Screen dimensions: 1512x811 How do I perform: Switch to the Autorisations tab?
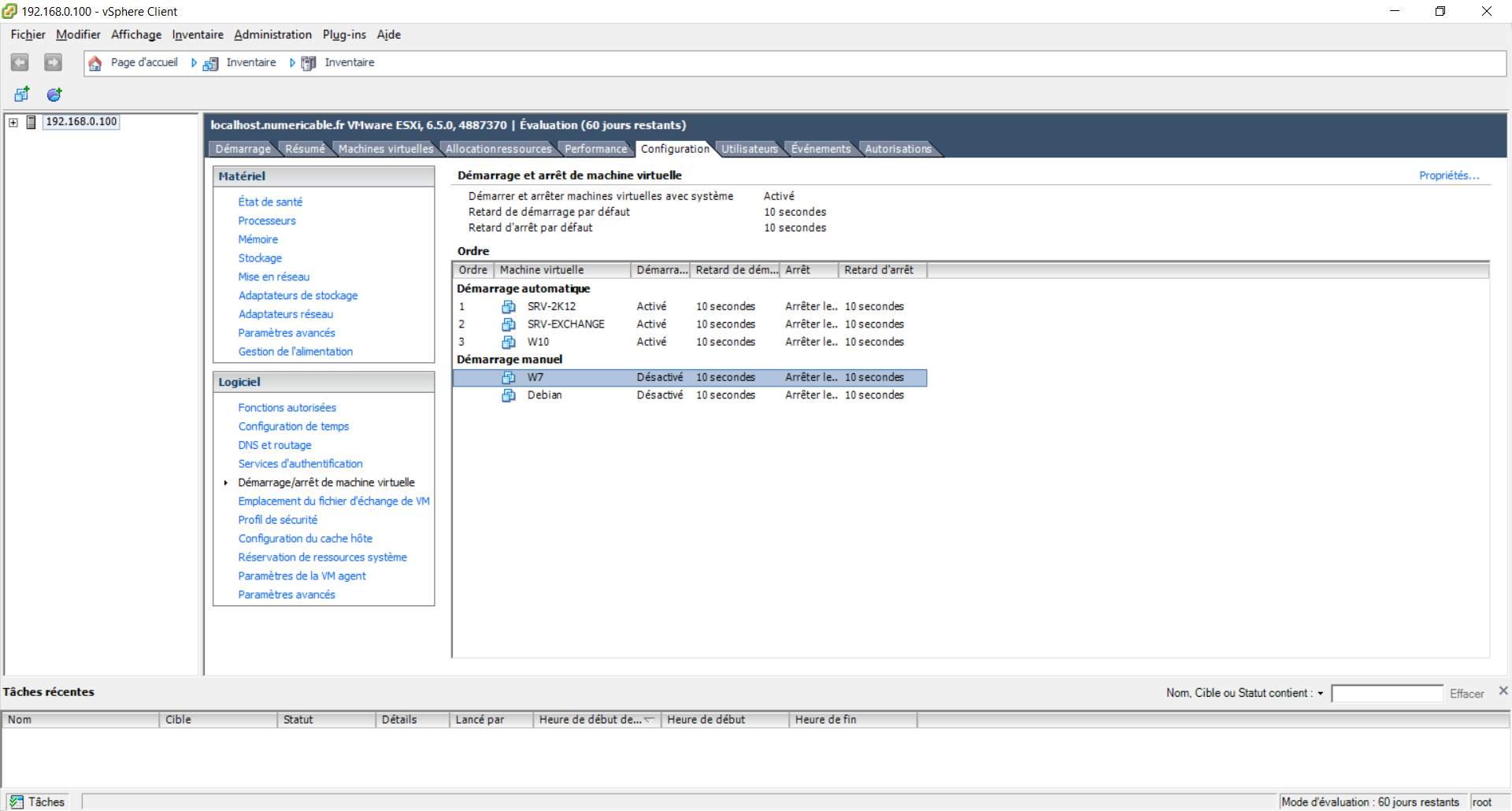(898, 149)
